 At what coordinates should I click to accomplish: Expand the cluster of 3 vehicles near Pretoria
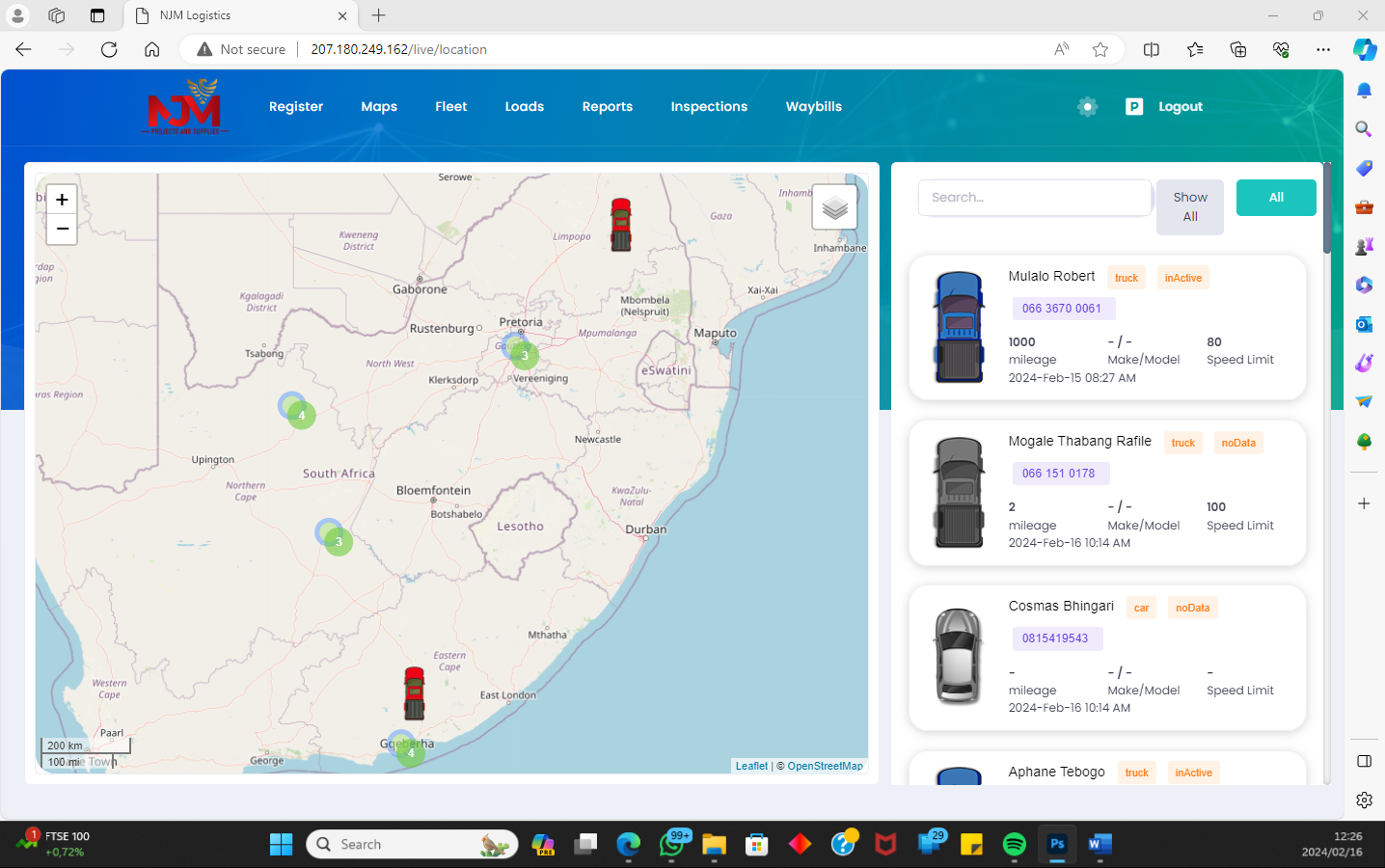[x=524, y=355]
